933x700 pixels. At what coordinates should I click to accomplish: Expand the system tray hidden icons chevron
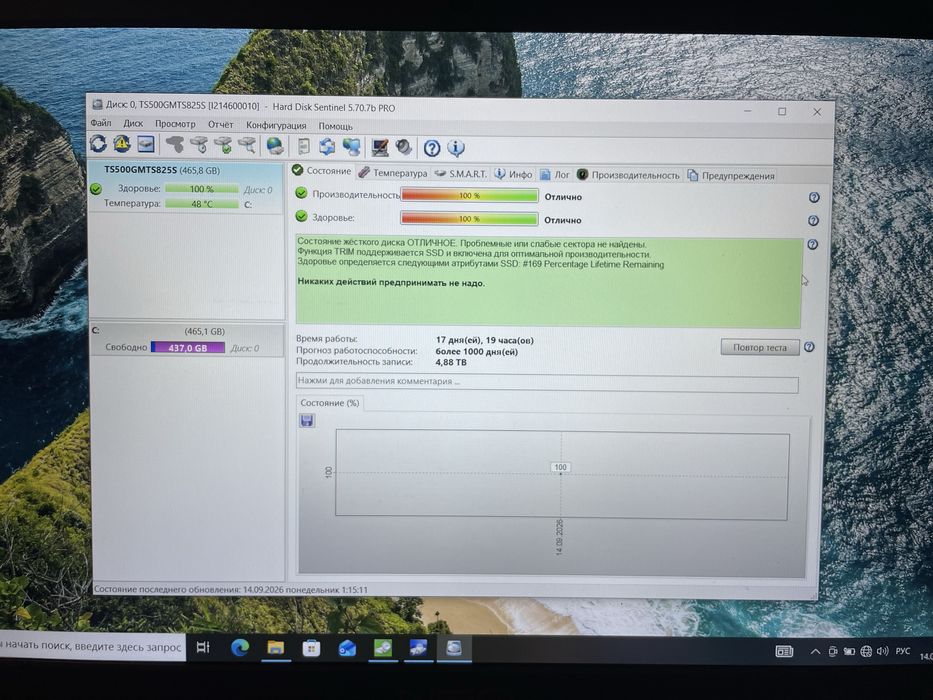(x=815, y=651)
